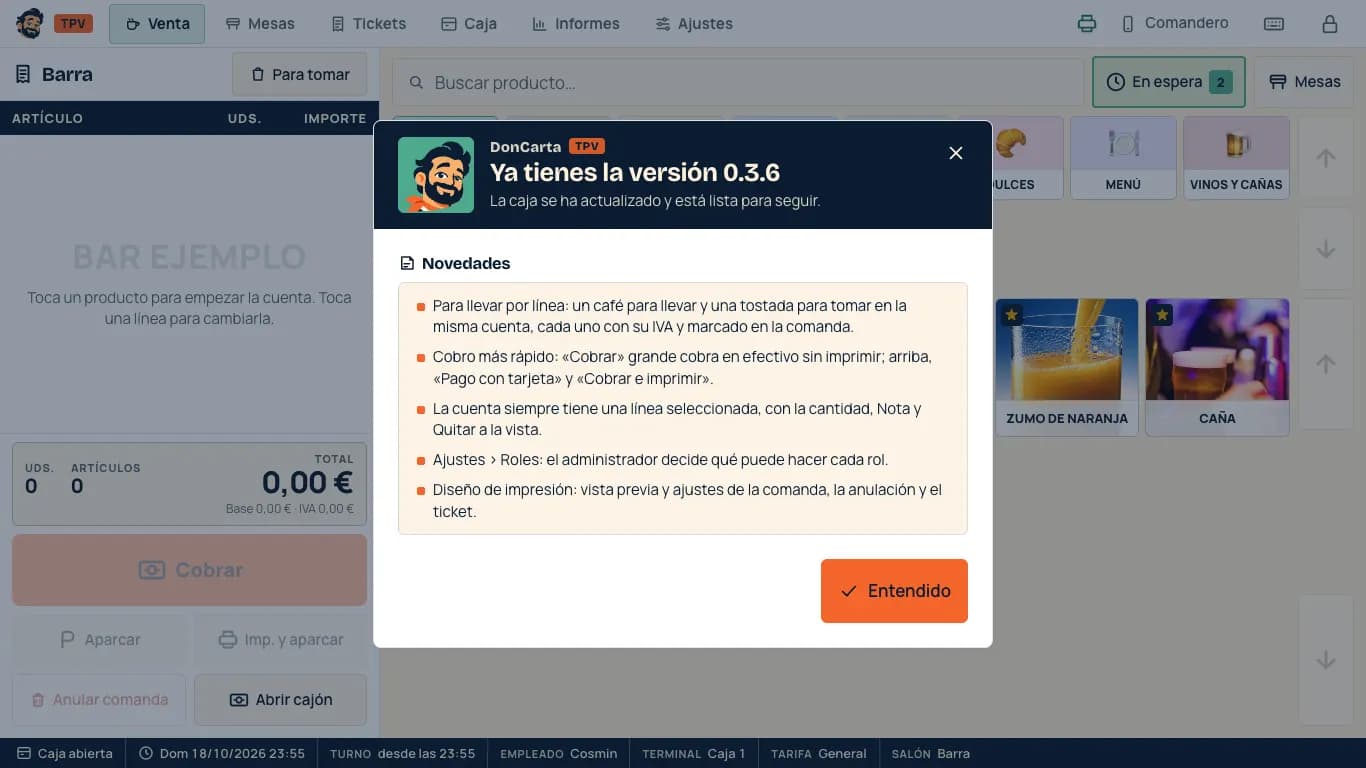
Task: Click the Aparcar button
Action: (99, 640)
